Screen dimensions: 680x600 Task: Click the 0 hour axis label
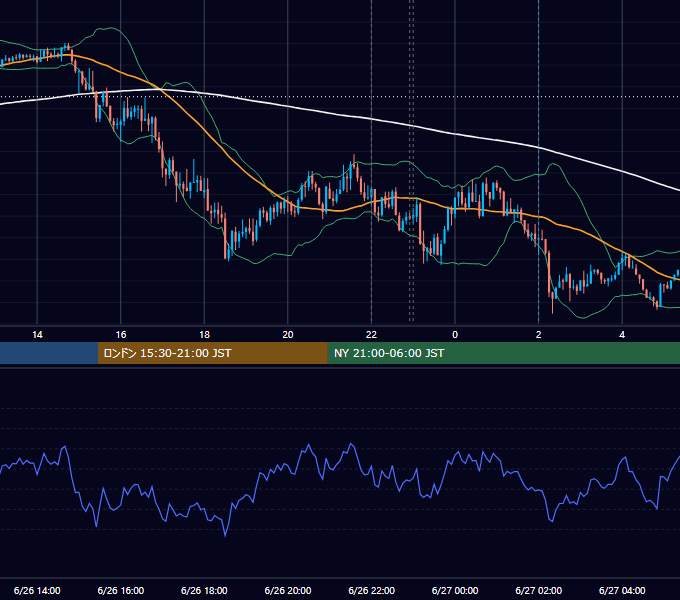(455, 335)
